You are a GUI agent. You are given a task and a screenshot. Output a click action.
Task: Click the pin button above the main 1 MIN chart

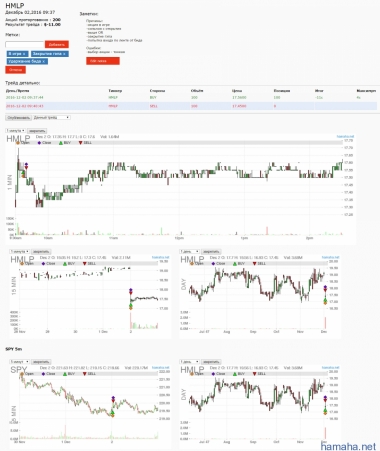(x=37, y=131)
